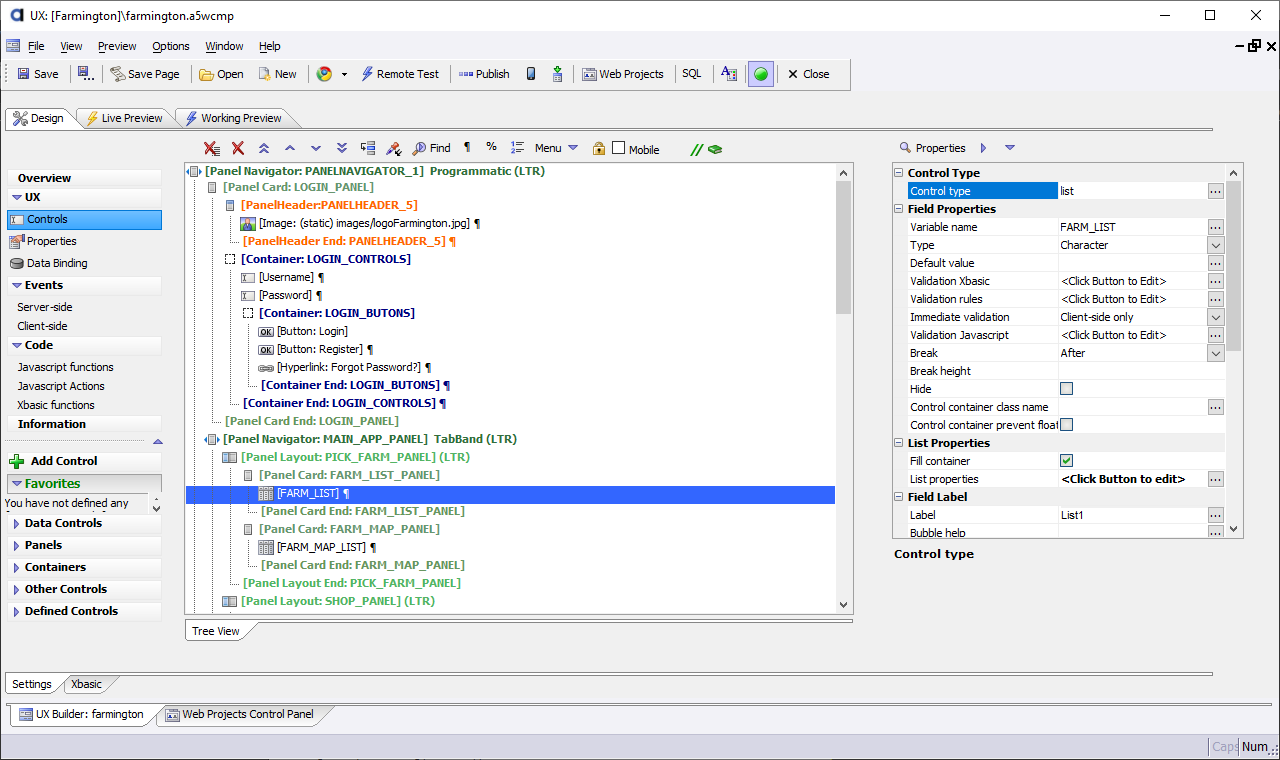Select FARM_MAP_LIST tree item

pos(321,547)
